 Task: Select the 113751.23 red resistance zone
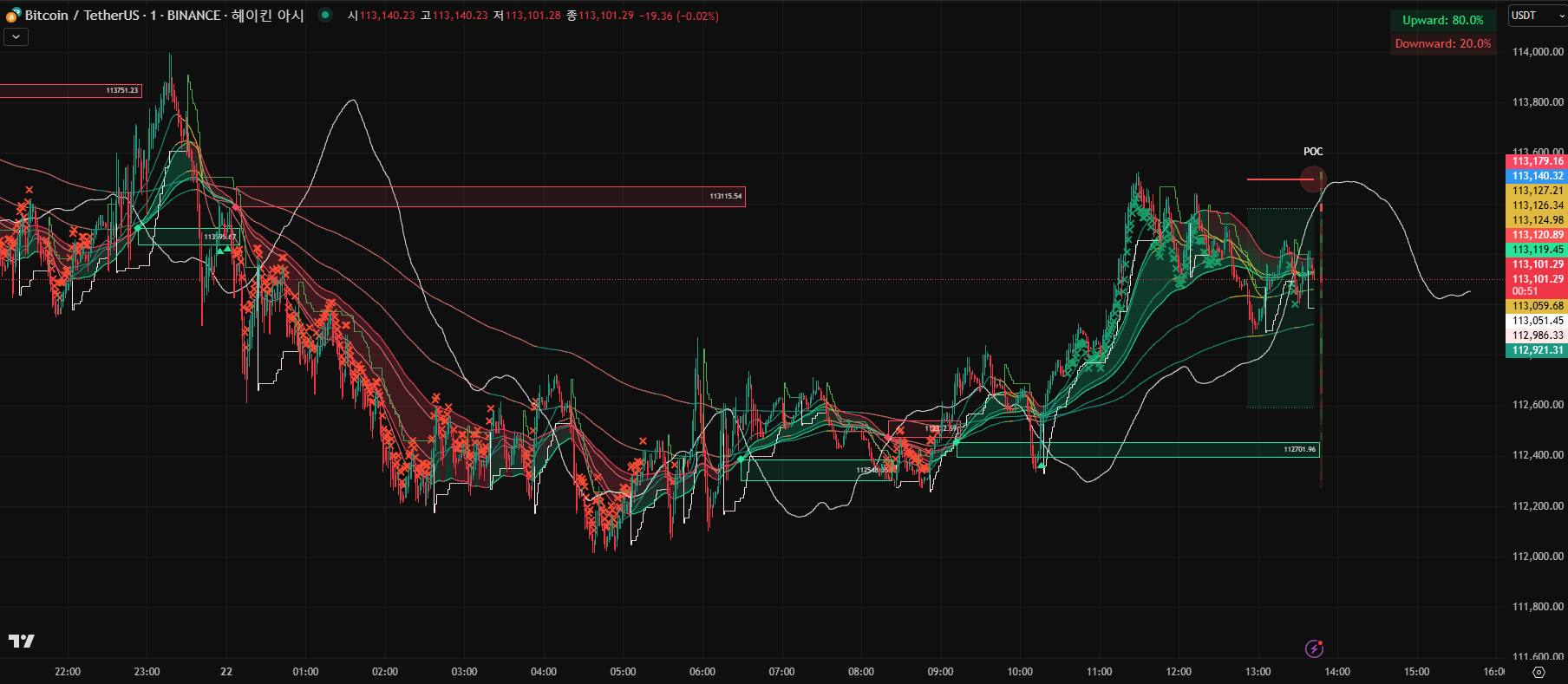[69, 90]
